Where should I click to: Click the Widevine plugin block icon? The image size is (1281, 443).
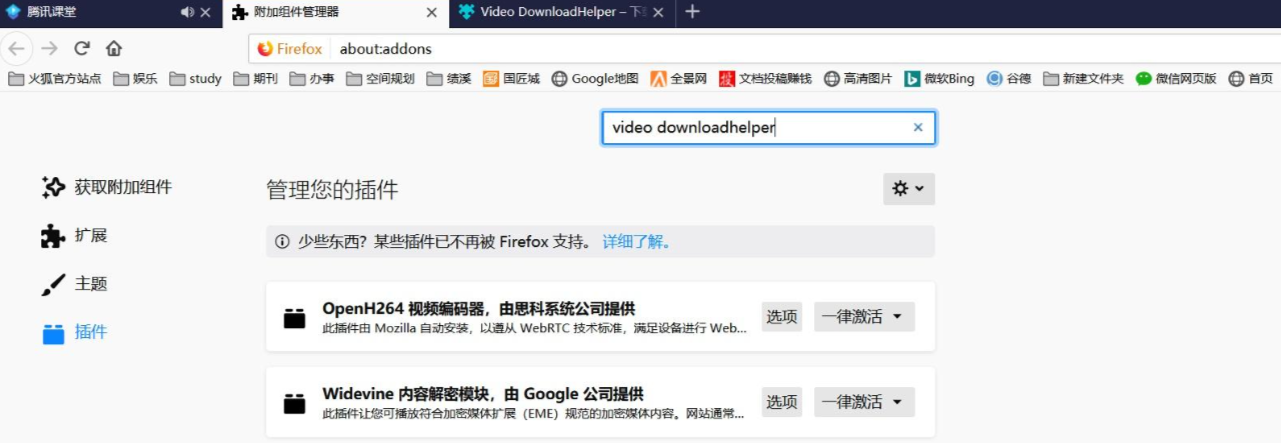coord(294,402)
